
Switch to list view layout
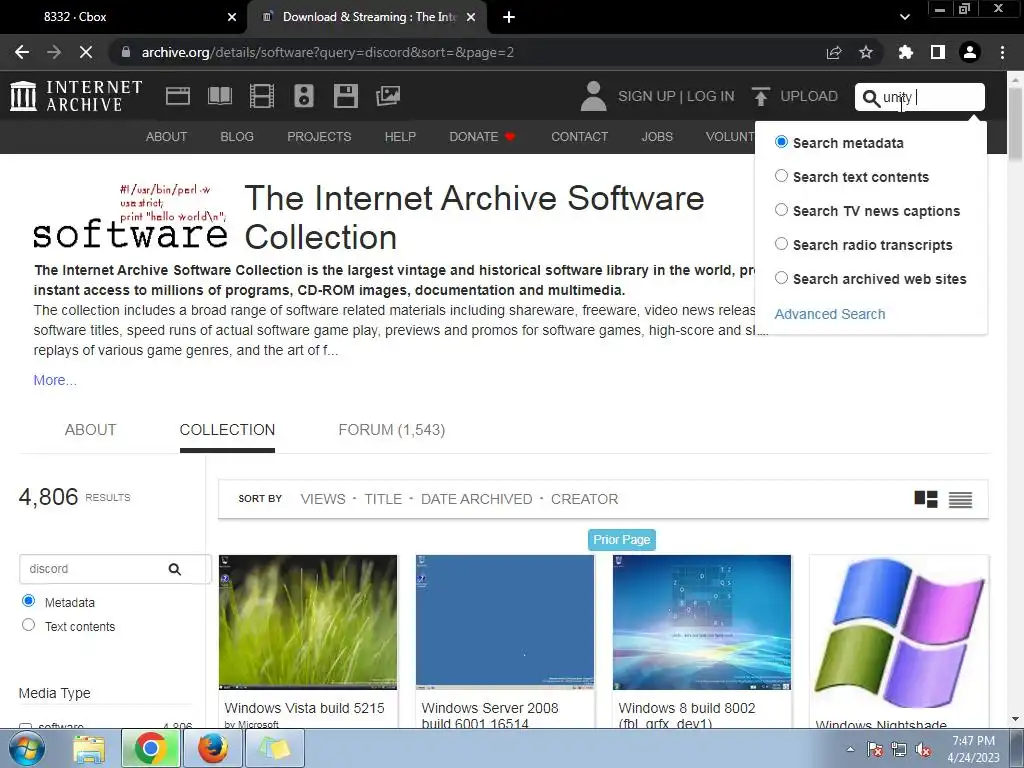pos(960,500)
